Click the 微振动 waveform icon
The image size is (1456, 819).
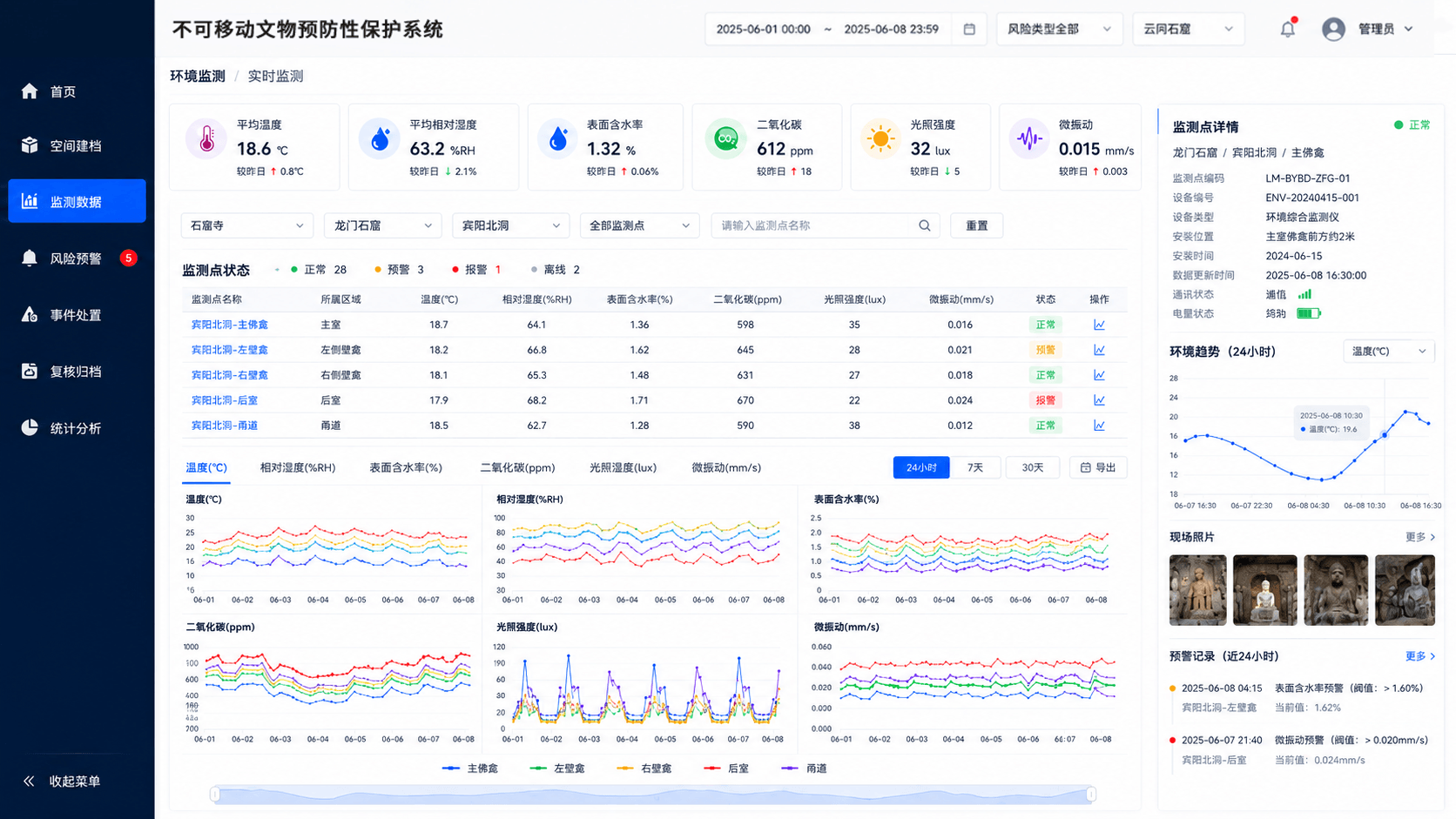point(1029,139)
